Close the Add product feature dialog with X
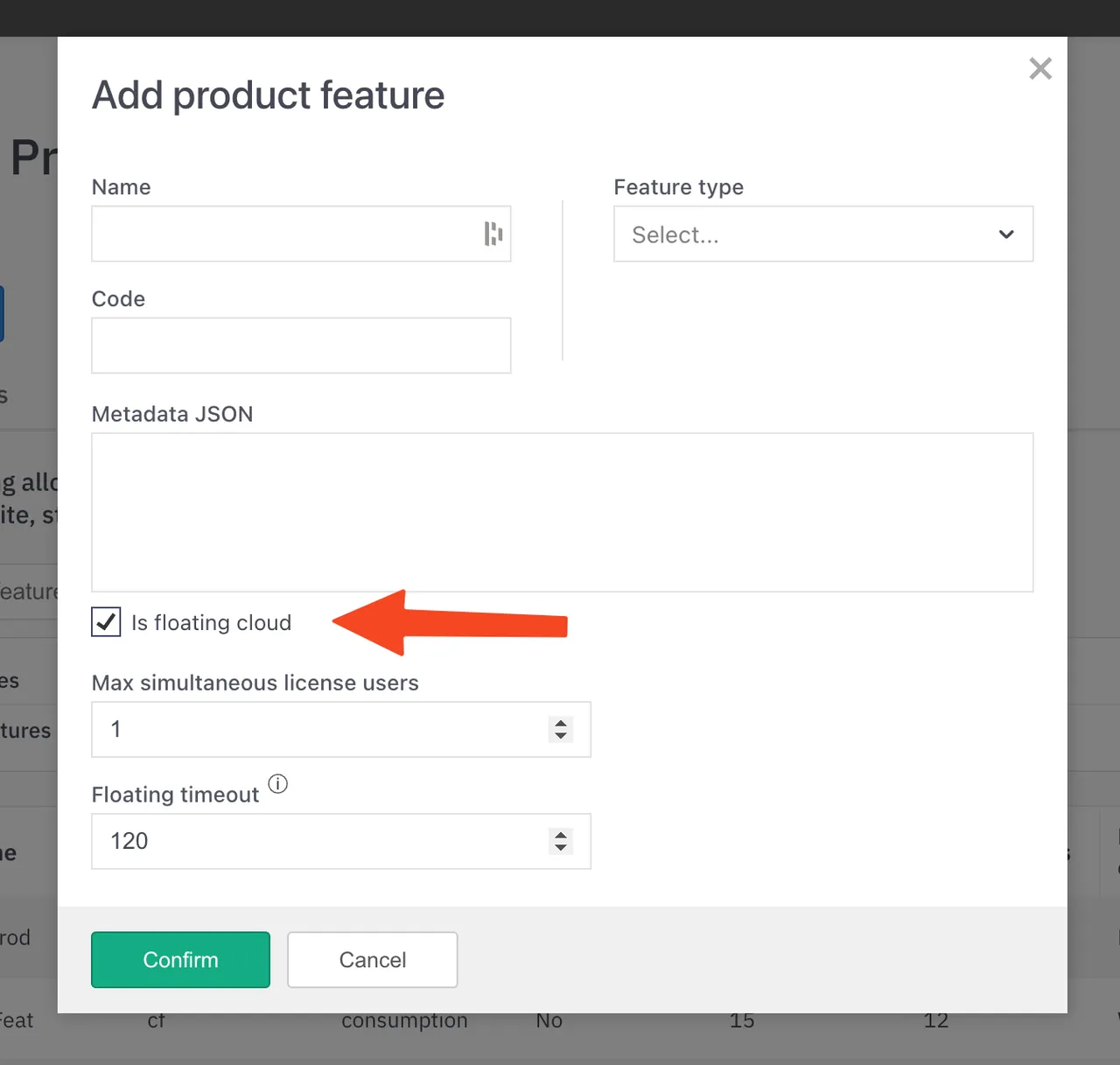The height and width of the screenshot is (1065, 1120). coord(1040,68)
